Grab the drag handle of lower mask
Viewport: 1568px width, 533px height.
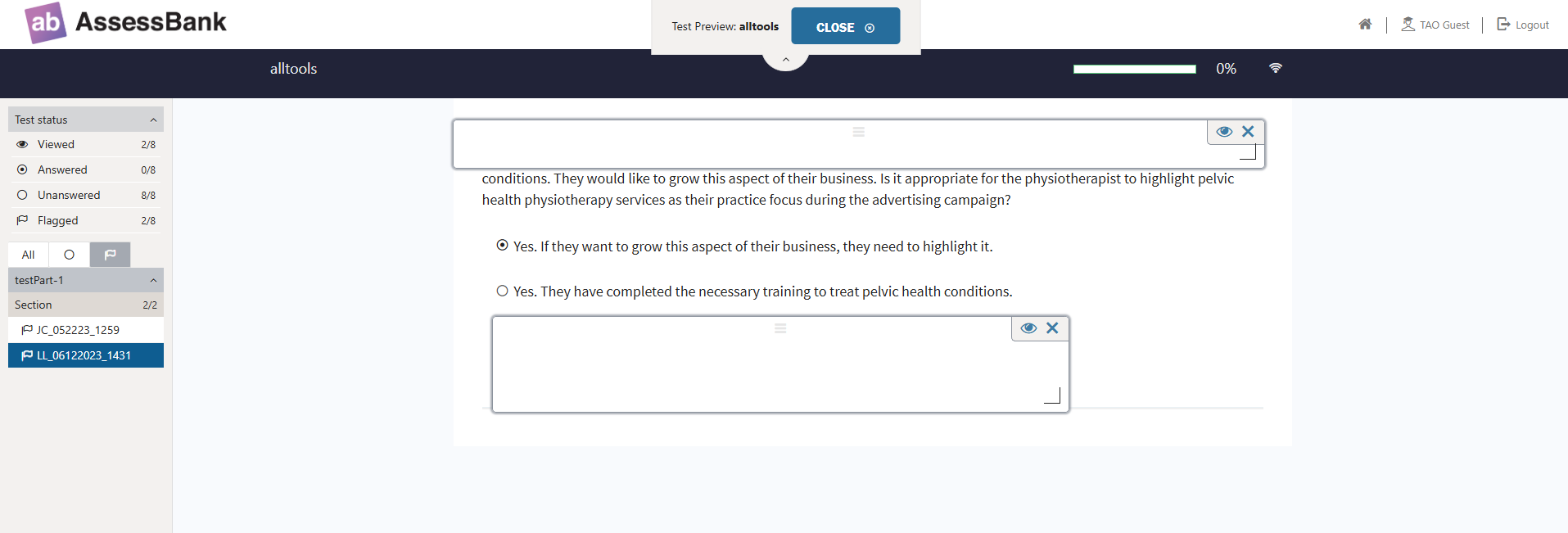coord(780,327)
